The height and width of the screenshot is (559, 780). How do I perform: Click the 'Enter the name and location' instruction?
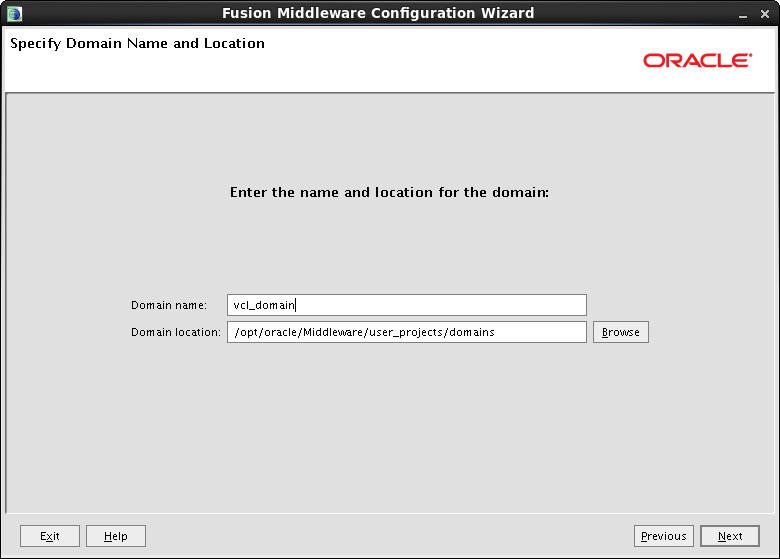pyautogui.click(x=390, y=192)
